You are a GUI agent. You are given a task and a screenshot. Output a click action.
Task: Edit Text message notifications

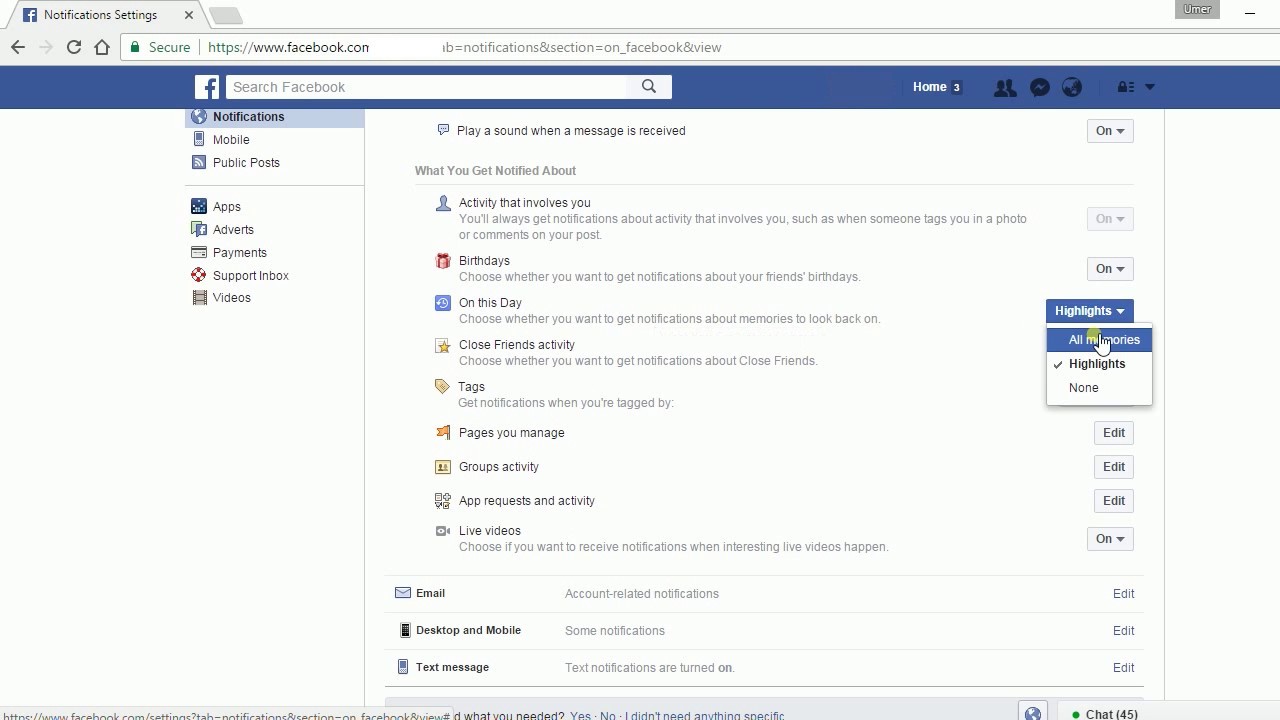pos(1124,668)
